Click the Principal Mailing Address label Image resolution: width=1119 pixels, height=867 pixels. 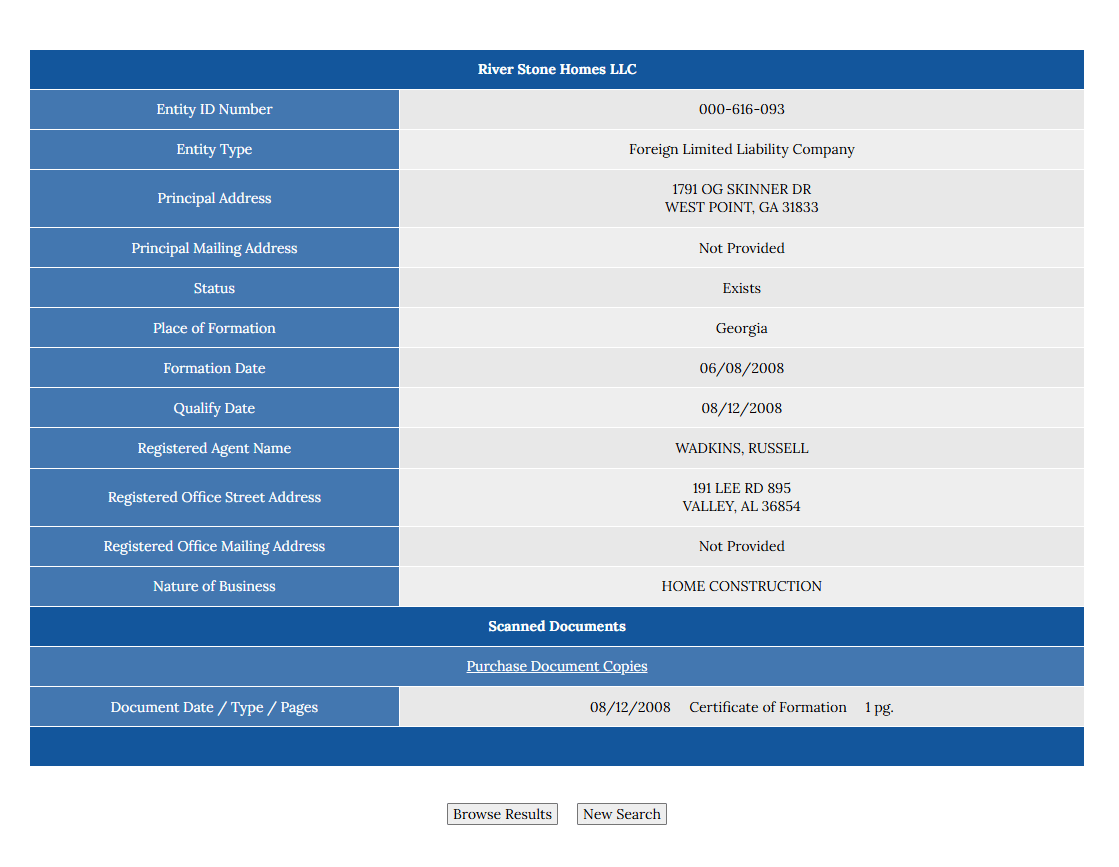click(214, 248)
